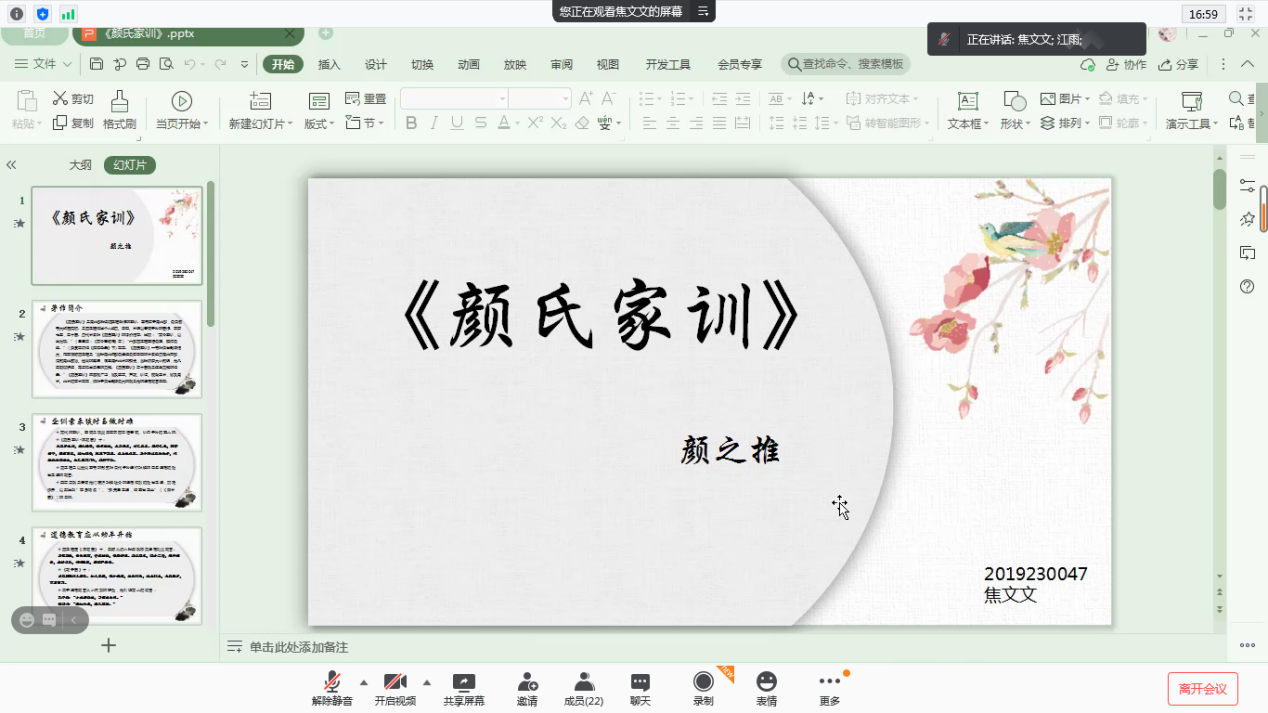Start meeting recording (录制)
This screenshot has height=713, width=1268.
[703, 683]
